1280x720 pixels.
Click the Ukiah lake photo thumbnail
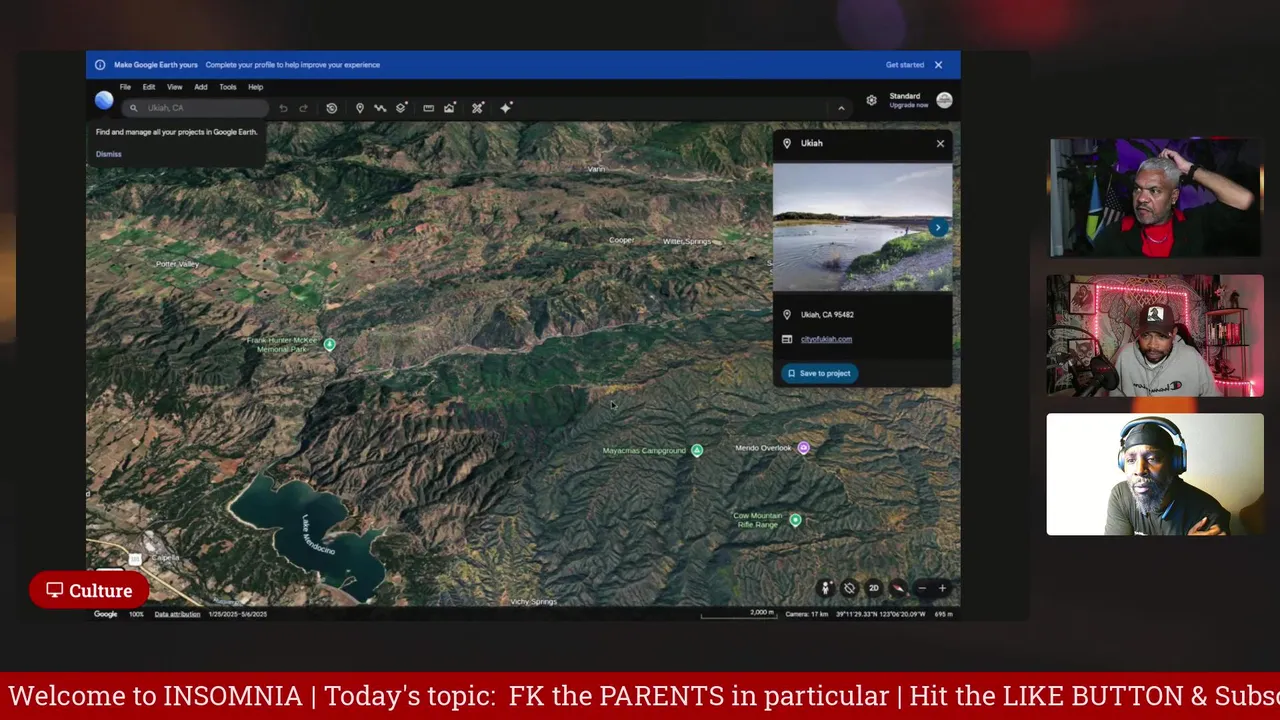(862, 227)
